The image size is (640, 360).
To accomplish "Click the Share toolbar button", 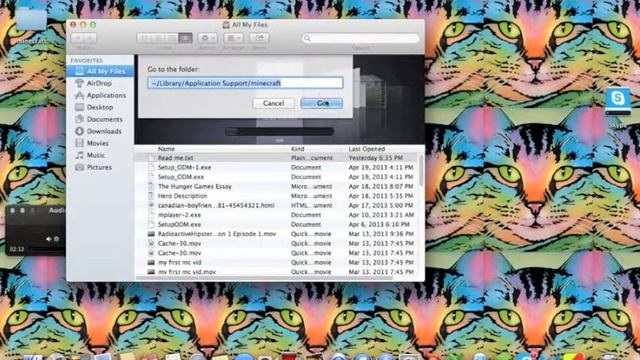I will 259,38.
